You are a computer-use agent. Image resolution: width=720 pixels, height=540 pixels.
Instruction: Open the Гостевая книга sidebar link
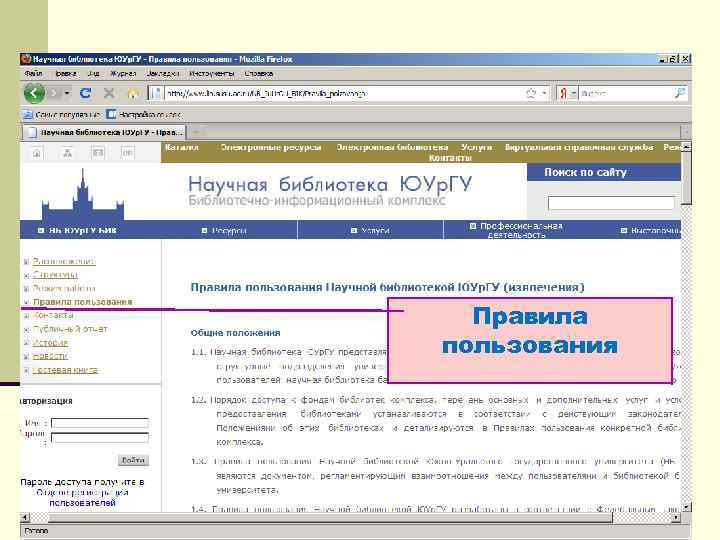point(65,370)
